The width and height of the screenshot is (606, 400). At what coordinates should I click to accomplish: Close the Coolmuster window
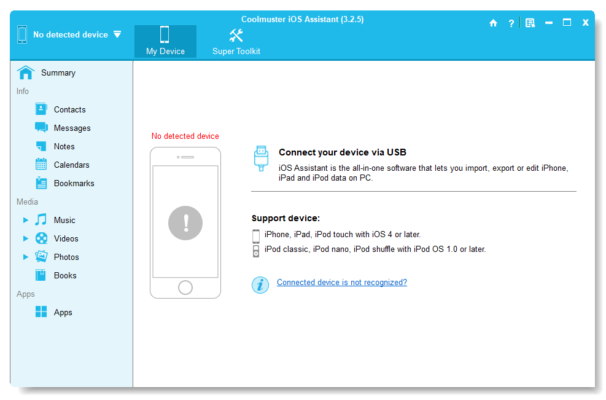[585, 22]
